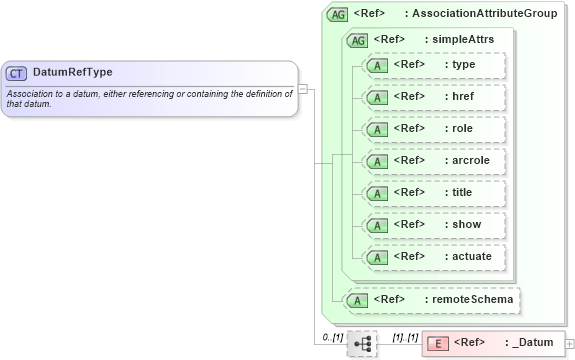This screenshot has width=575, height=360.
Task: Click the DatumRefType description text
Action: coord(150,99)
